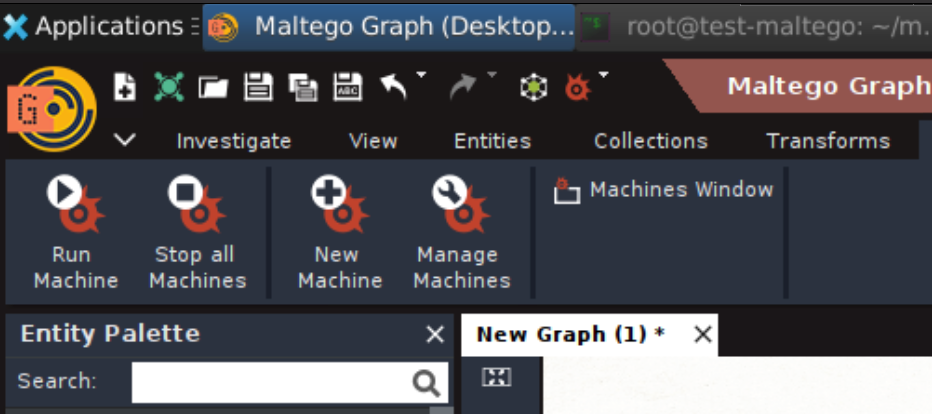Open the Transforms ribbon tab
Image resolution: width=932 pixels, height=414 pixels.
828,141
